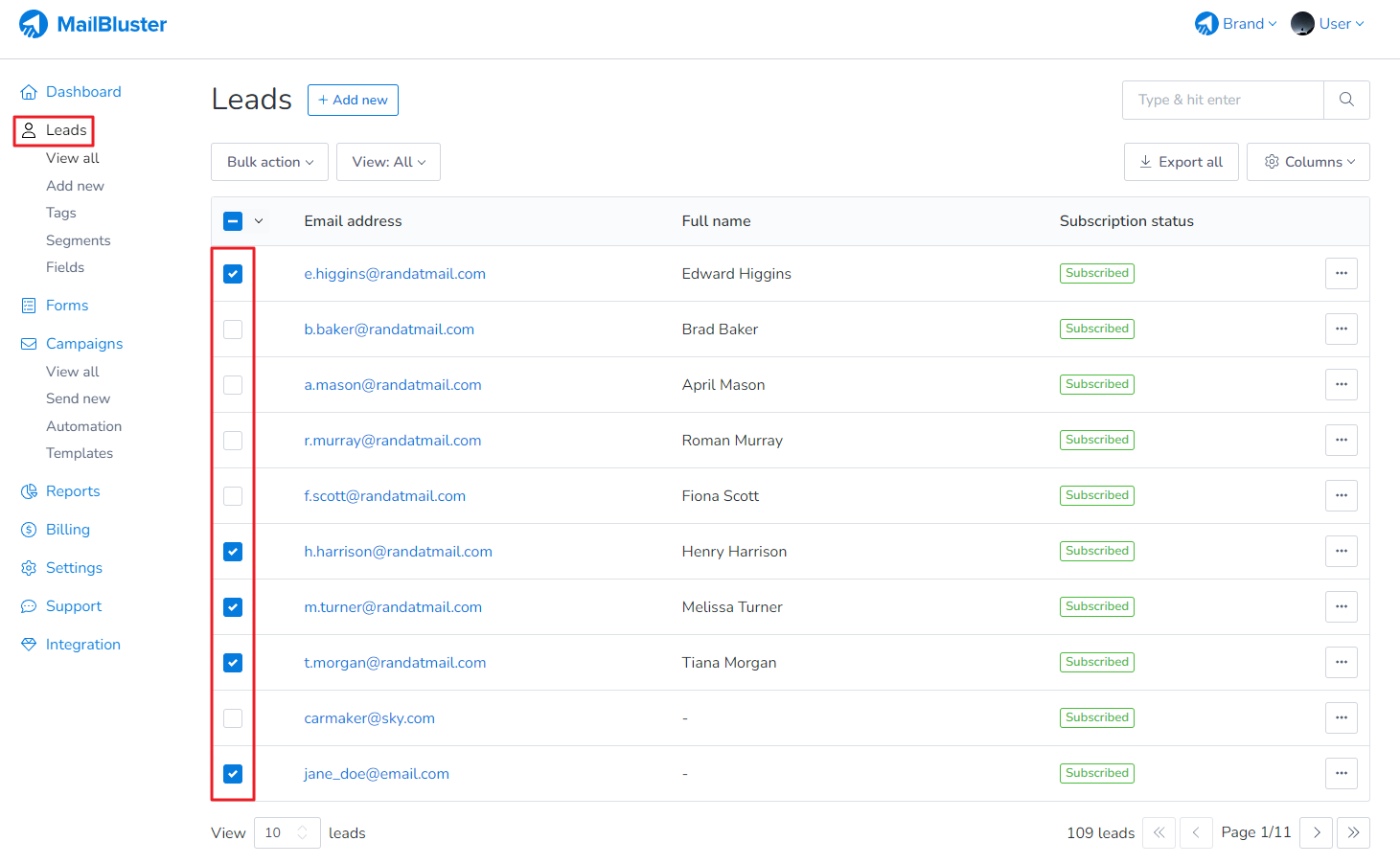Open actions menu for Edward Higgins
The width and height of the screenshot is (1400, 864).
[1341, 274]
